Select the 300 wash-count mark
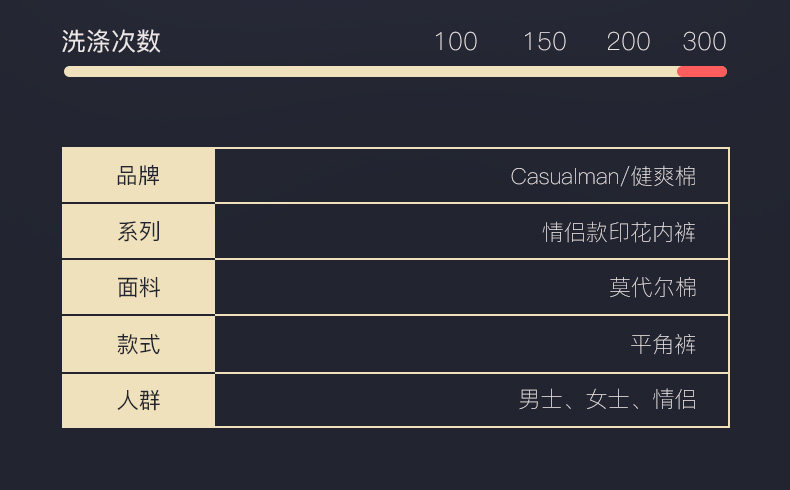The height and width of the screenshot is (490, 790). point(704,42)
